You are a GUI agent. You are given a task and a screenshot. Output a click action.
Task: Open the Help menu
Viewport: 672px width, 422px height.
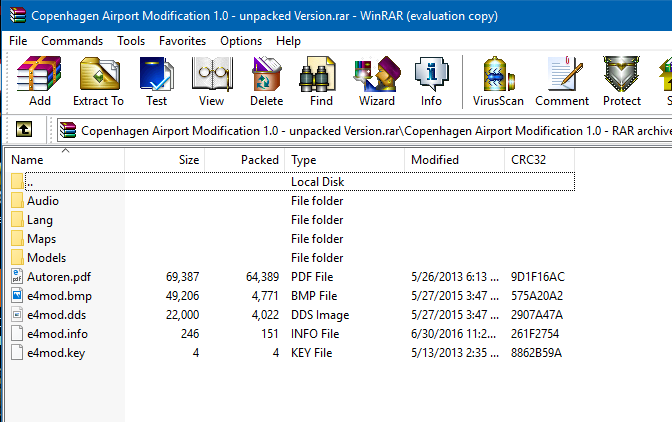288,41
